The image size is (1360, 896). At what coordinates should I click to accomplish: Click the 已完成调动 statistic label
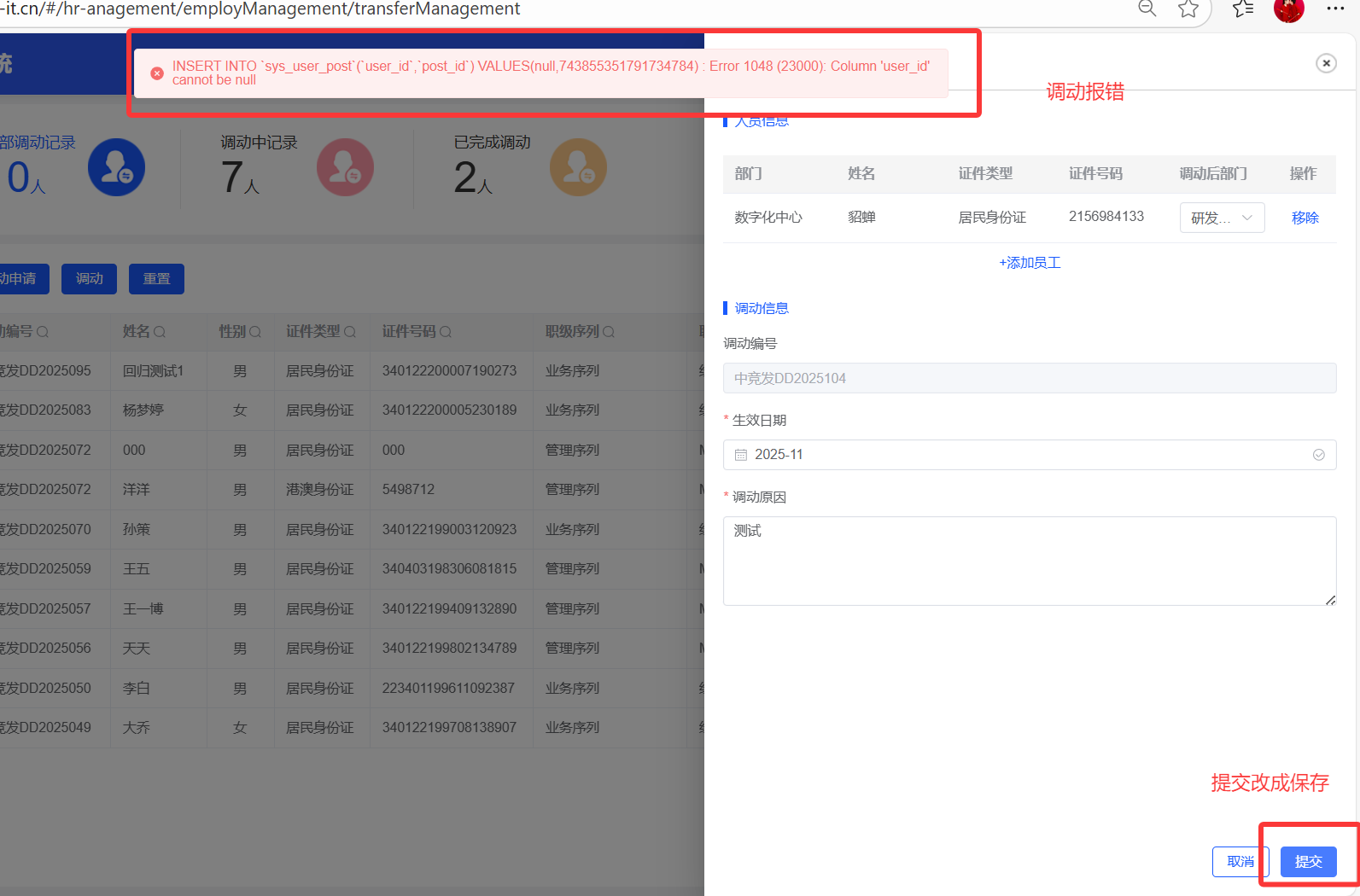click(x=492, y=143)
